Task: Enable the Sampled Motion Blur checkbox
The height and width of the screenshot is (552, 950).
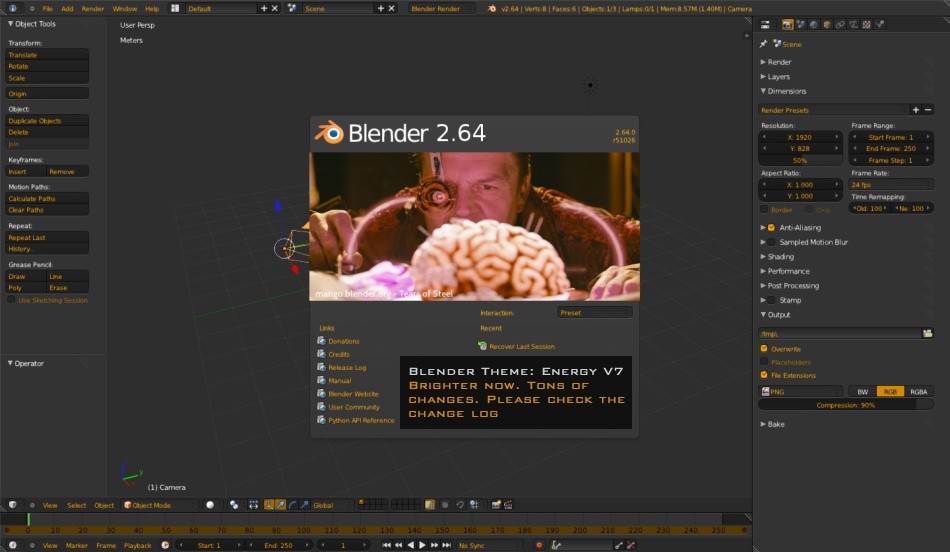Action: point(771,242)
